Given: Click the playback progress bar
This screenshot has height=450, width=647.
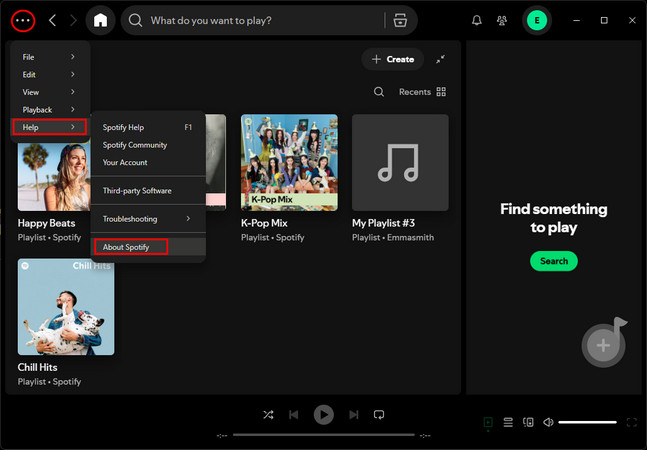Looking at the screenshot, I should [x=324, y=434].
